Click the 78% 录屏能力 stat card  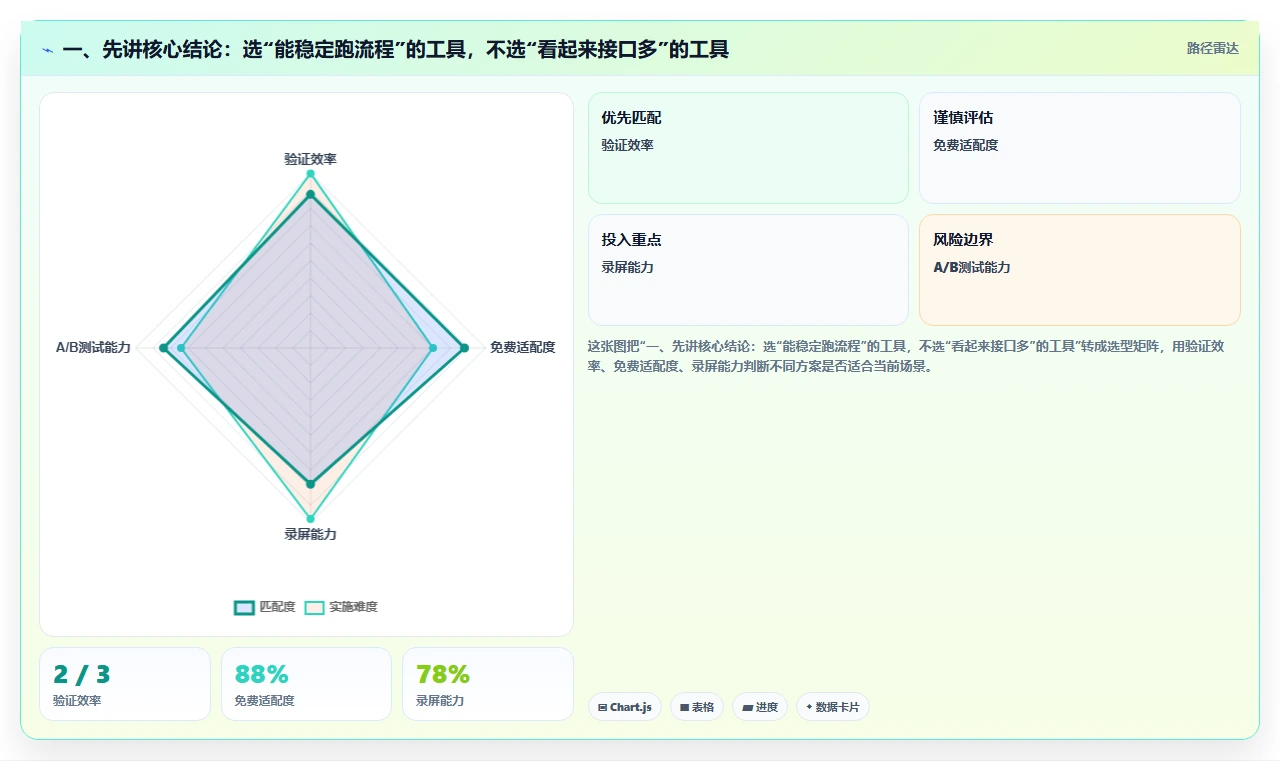(488, 684)
